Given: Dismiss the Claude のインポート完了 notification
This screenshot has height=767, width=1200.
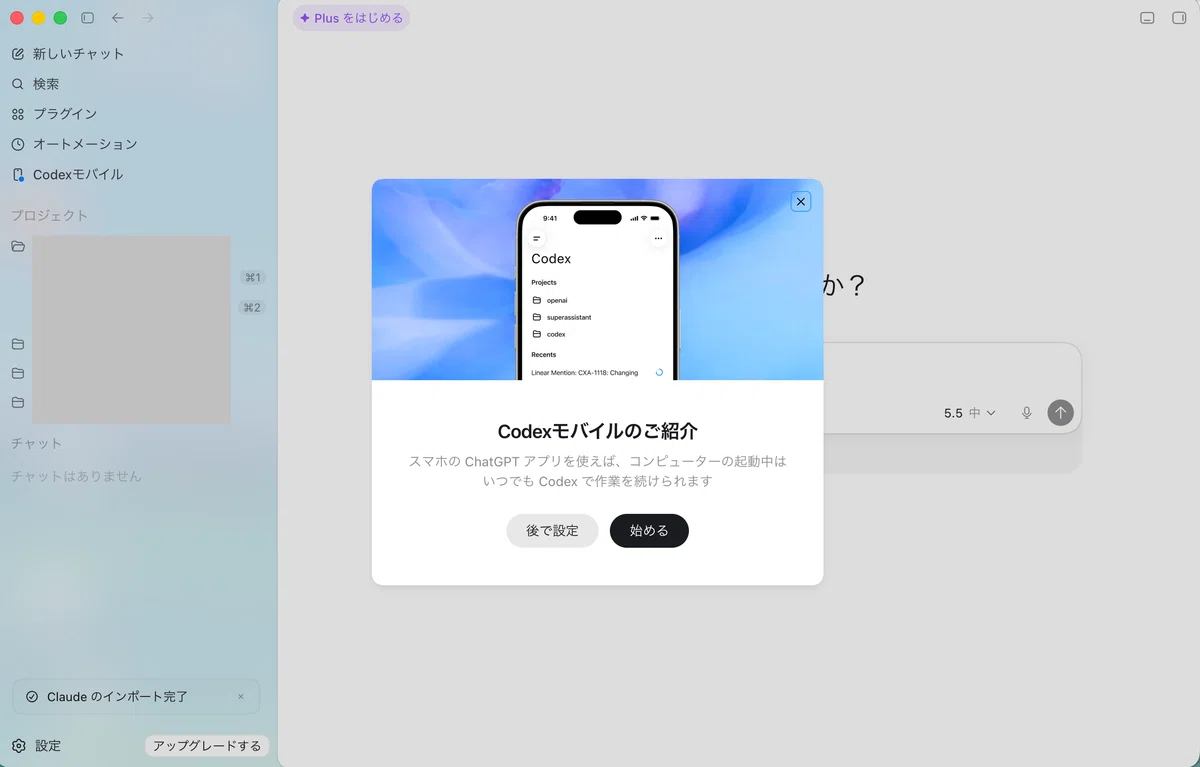Looking at the screenshot, I should 241,697.
